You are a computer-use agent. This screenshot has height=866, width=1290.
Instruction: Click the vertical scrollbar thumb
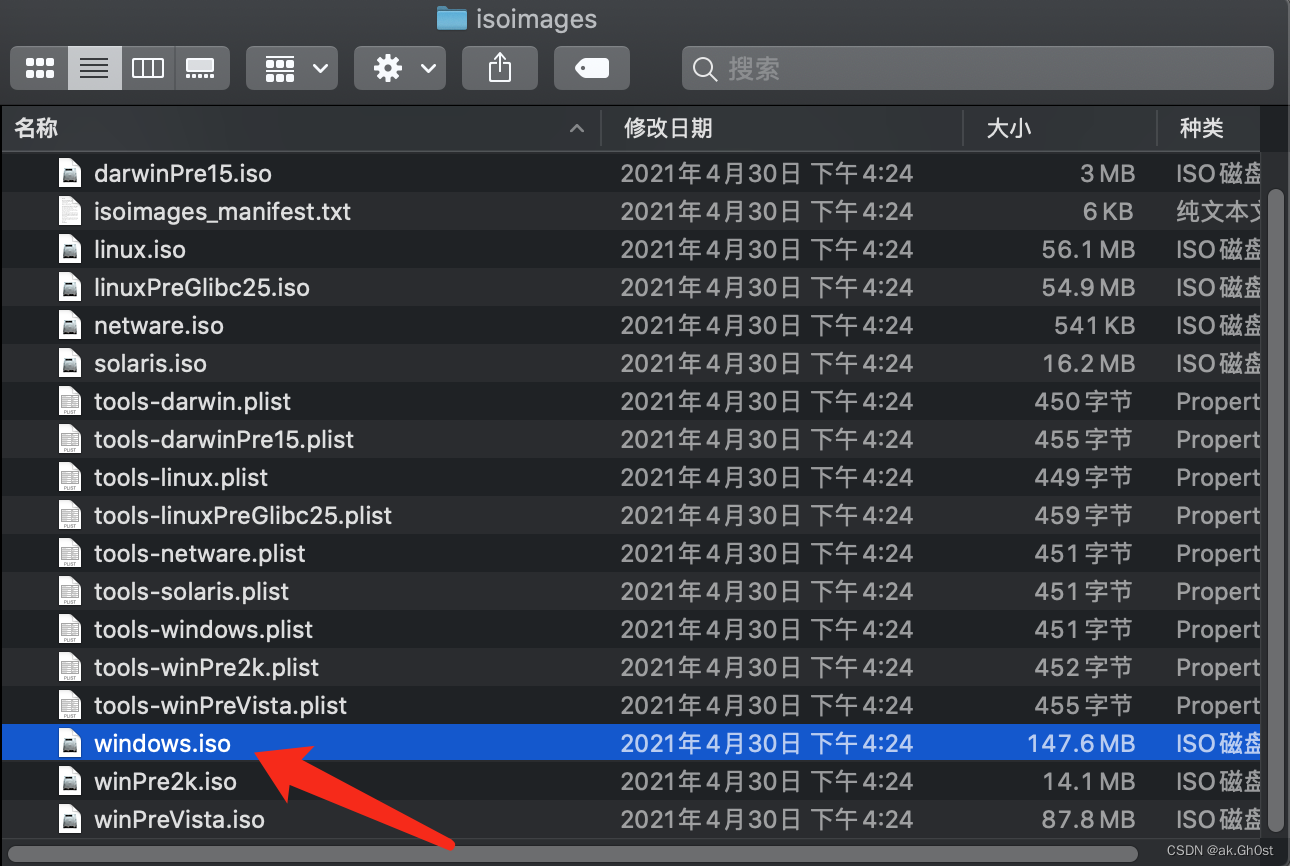click(x=1275, y=510)
